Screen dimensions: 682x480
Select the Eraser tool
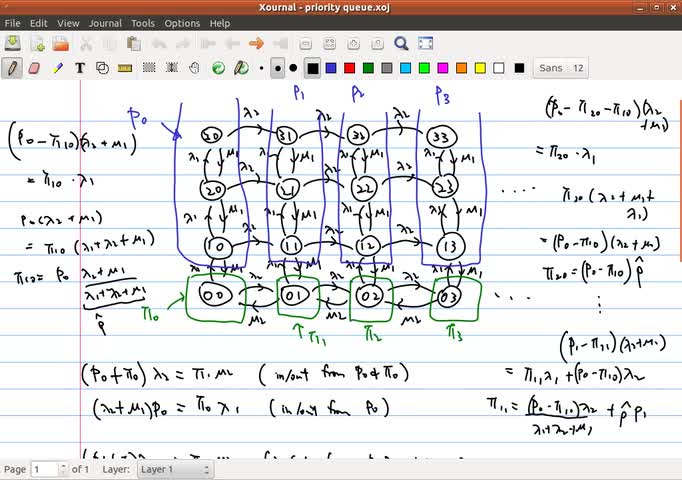tap(34, 68)
